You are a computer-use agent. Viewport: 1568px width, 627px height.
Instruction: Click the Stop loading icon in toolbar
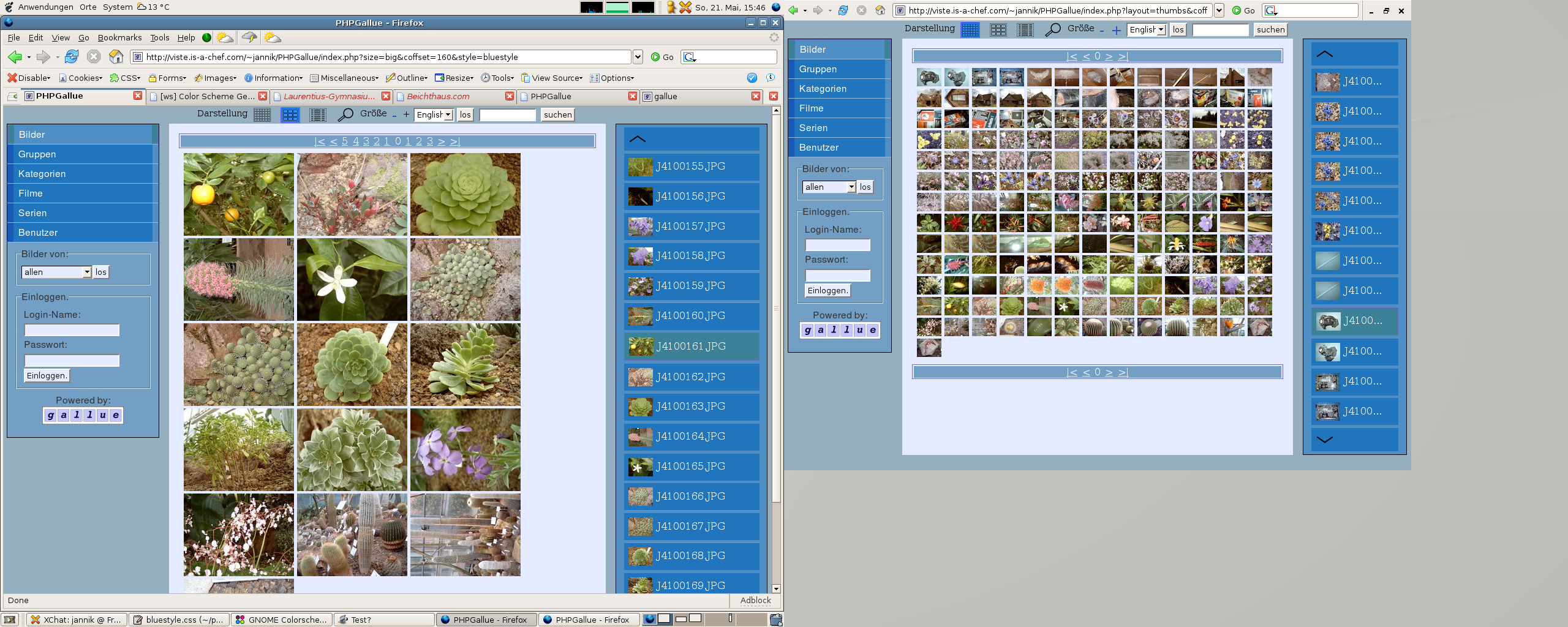[x=93, y=57]
